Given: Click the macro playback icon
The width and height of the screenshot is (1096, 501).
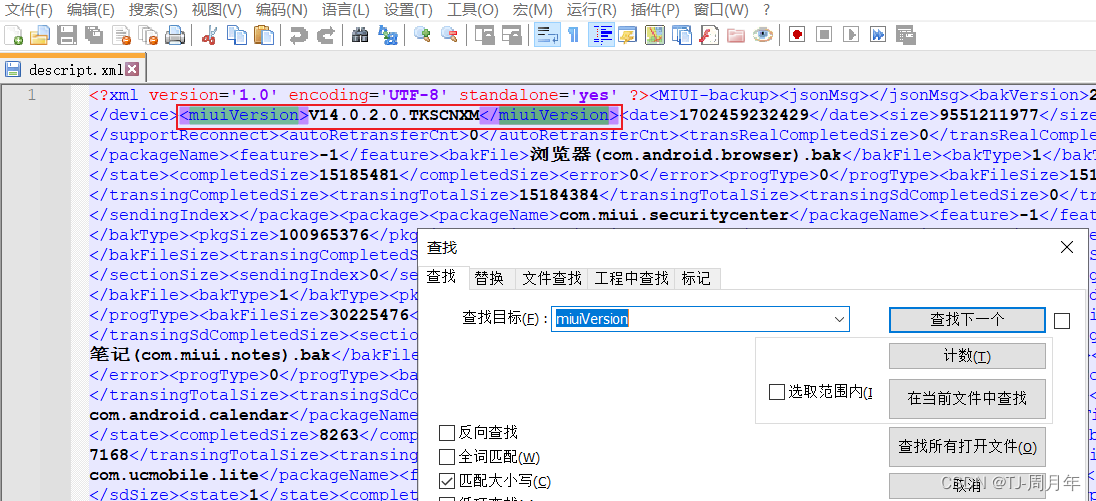Looking at the screenshot, I should [x=851, y=34].
